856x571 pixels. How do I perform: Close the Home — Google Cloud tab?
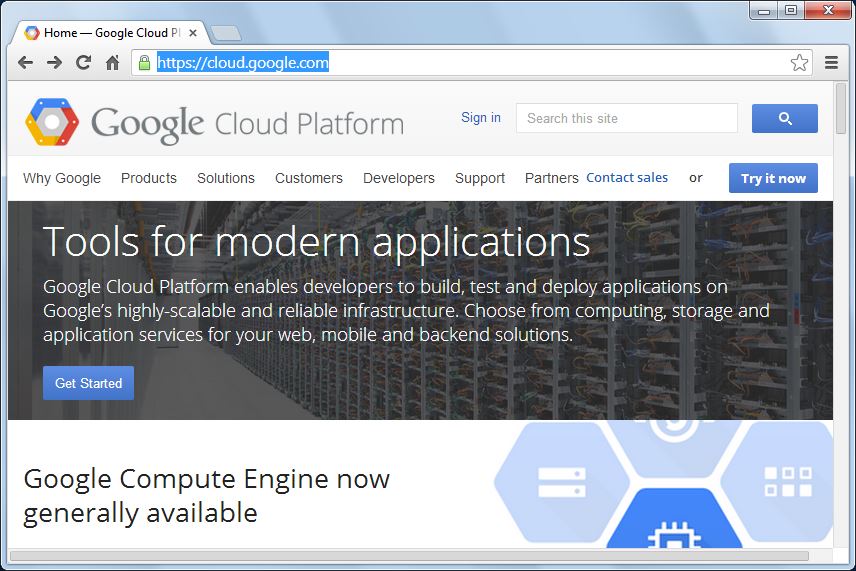pos(193,33)
